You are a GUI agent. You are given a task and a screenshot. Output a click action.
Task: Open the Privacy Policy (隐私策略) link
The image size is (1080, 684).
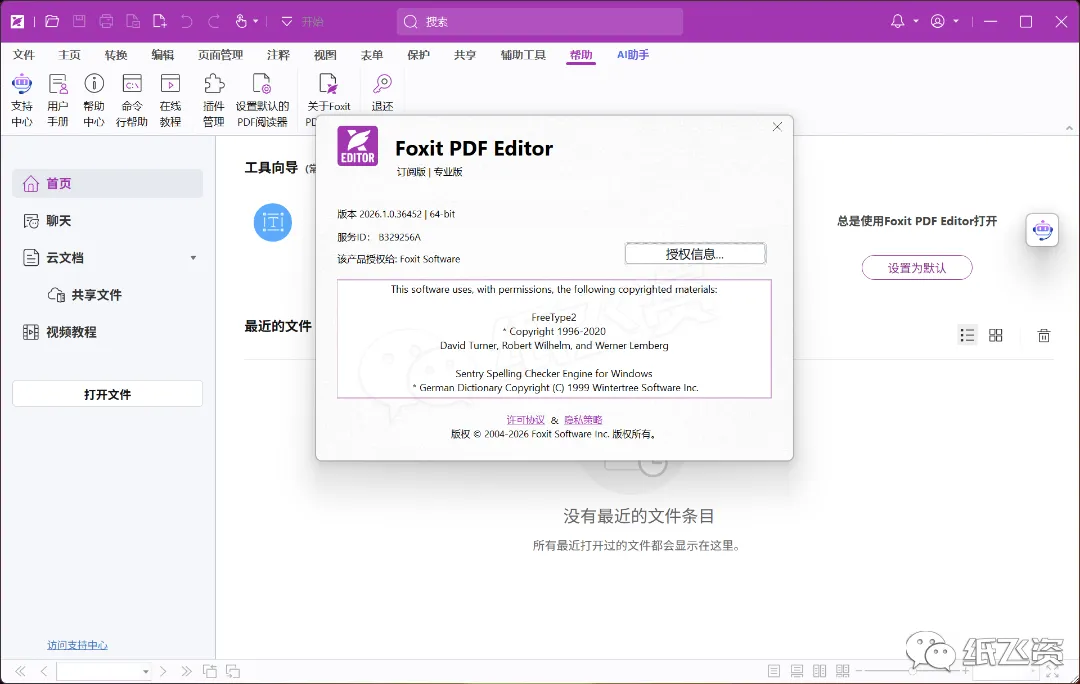(583, 419)
